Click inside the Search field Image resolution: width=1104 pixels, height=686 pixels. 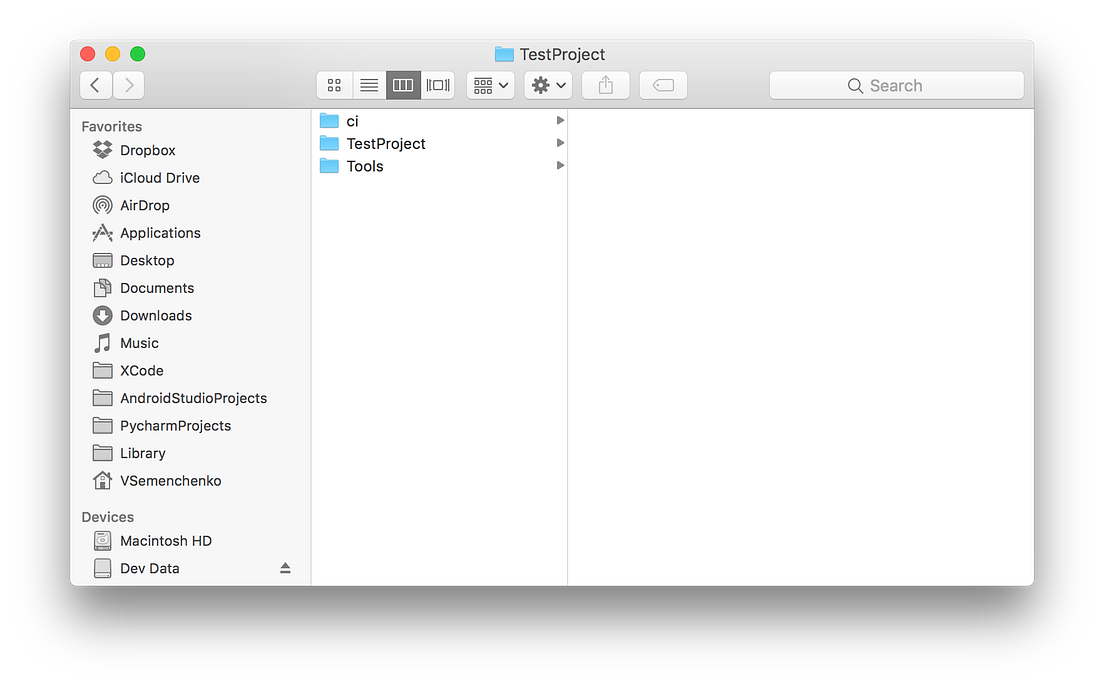(896, 85)
